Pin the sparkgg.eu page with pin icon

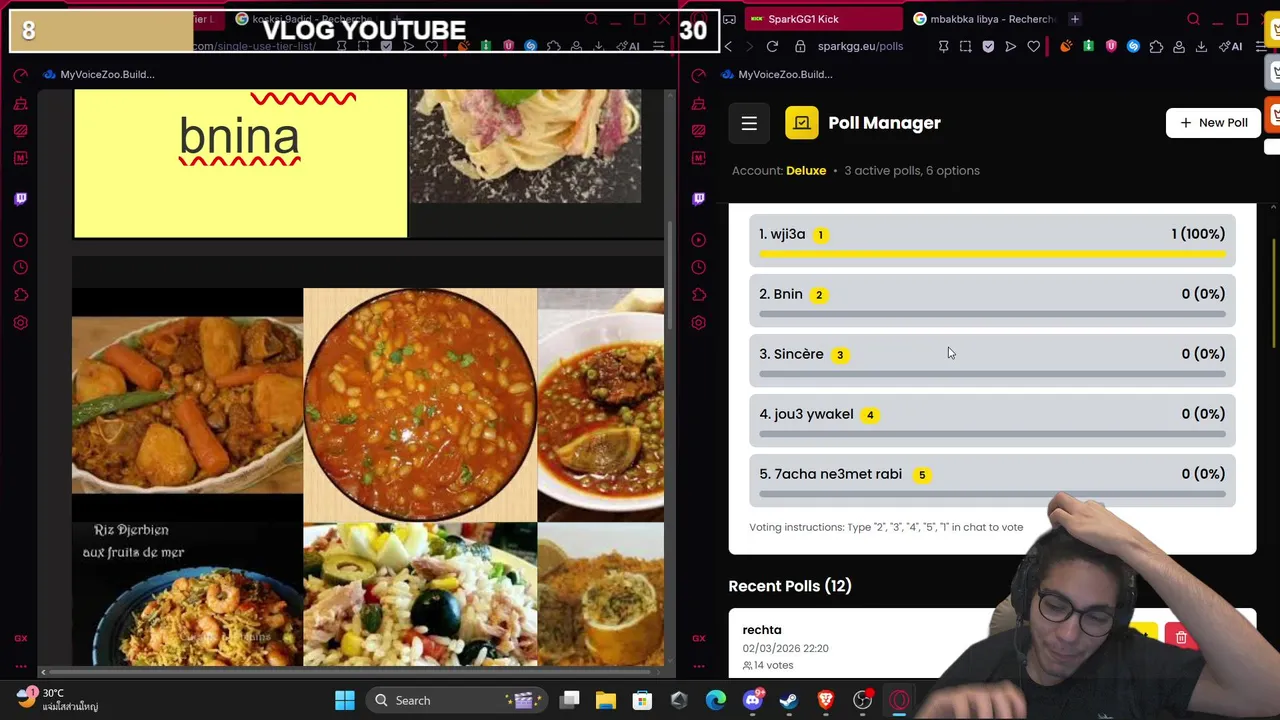coord(943,46)
